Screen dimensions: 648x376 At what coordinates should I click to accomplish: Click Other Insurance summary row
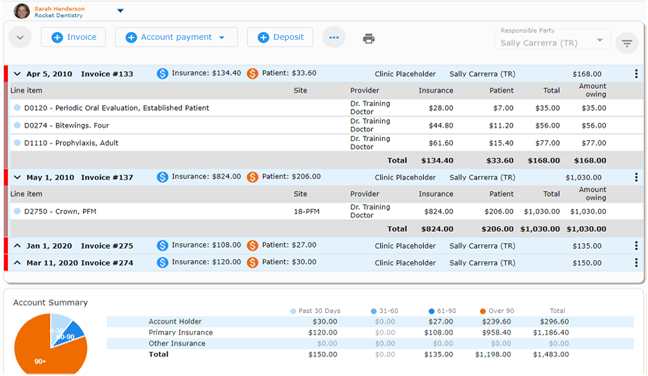point(370,343)
